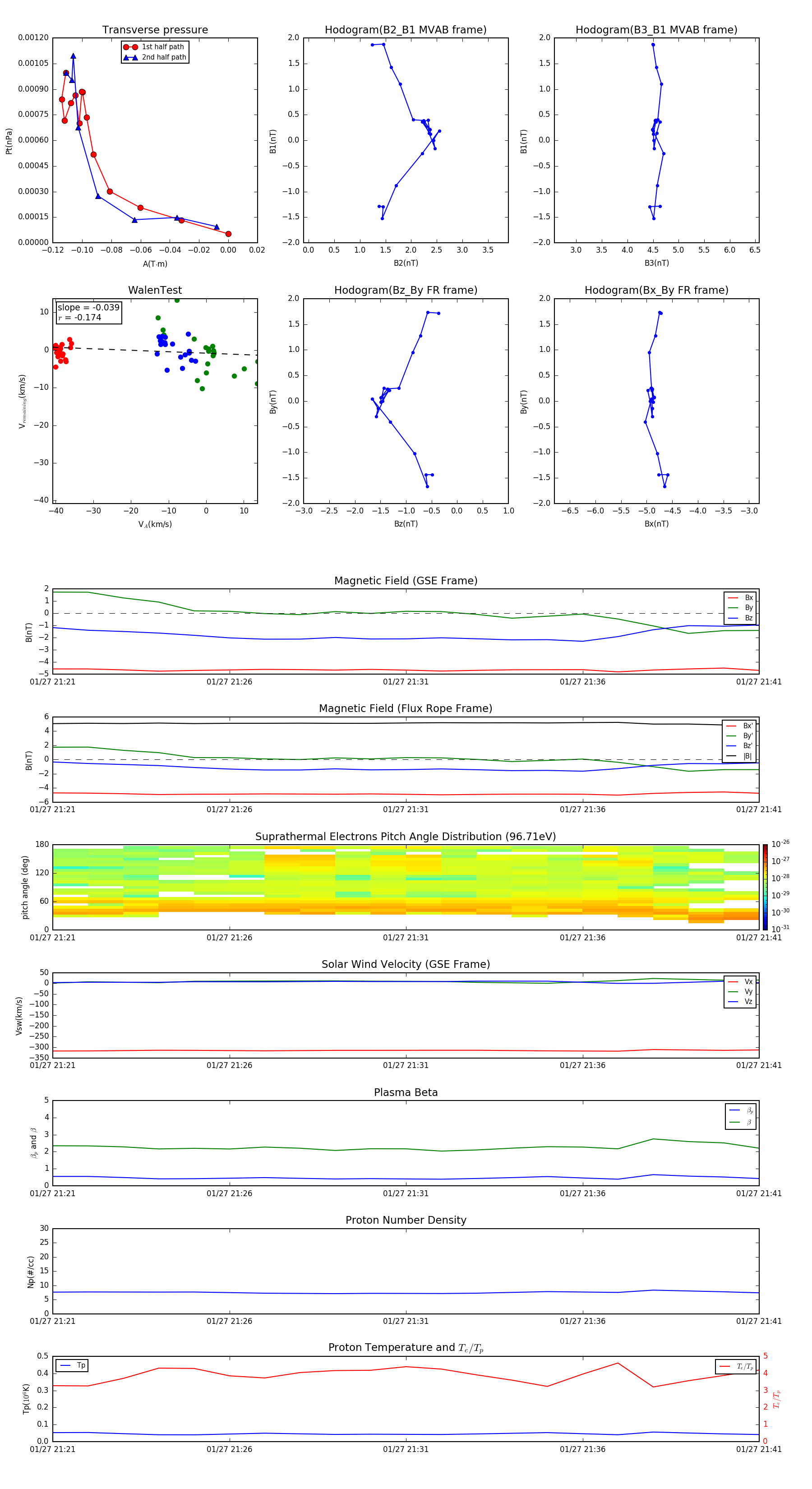Click 'B3(nT)' x-axis label
This screenshot has height=1489, width=812.
656,263
